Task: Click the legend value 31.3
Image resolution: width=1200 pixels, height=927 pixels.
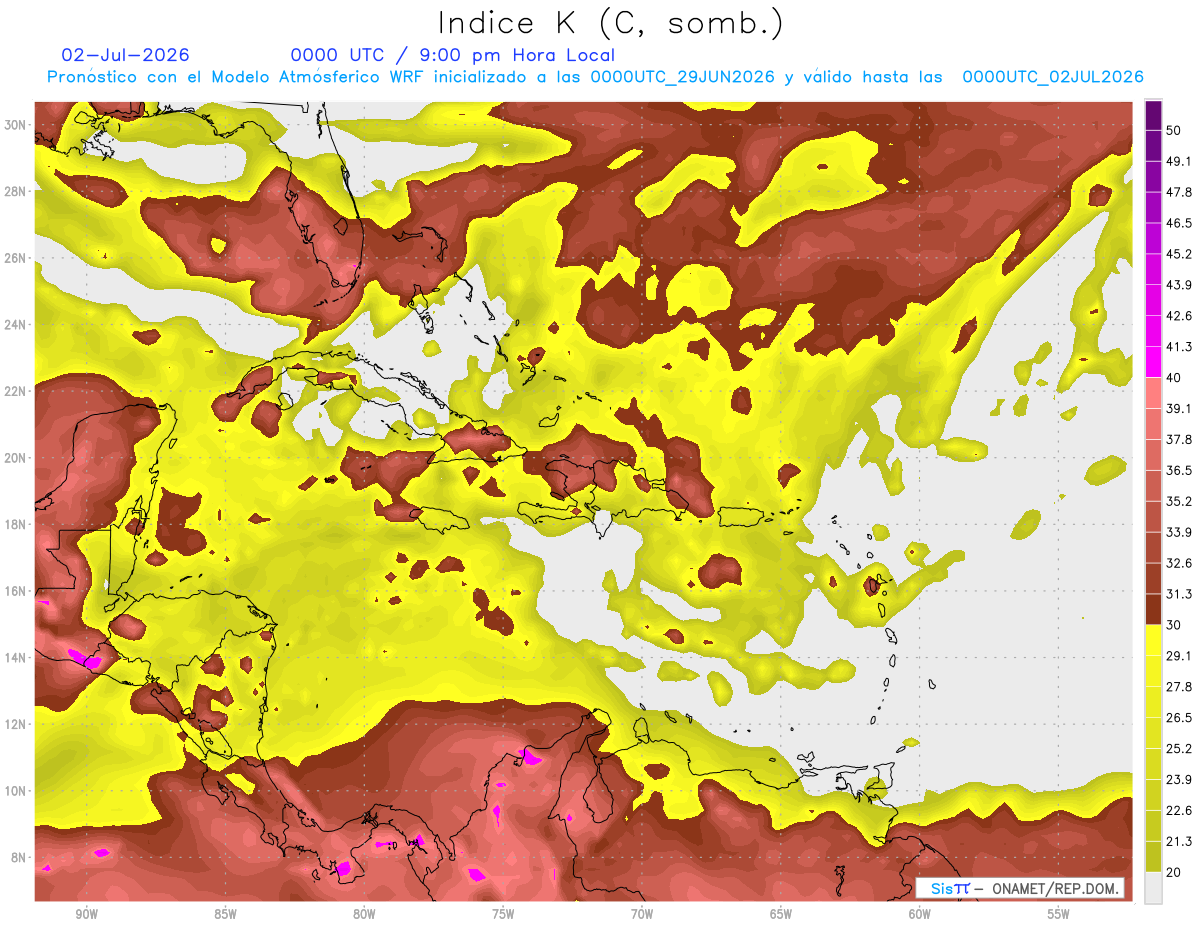Action: pyautogui.click(x=1179, y=594)
